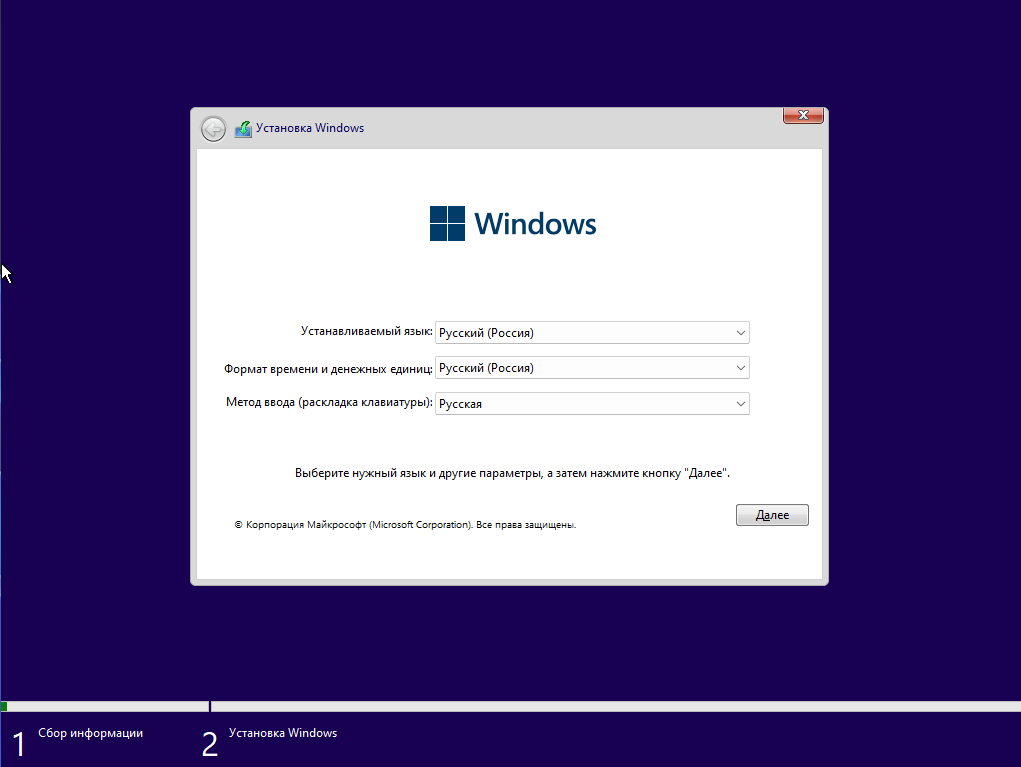Select the Установка Windows step at bottom
Viewport: 1021px width, 767px height.
click(x=283, y=733)
